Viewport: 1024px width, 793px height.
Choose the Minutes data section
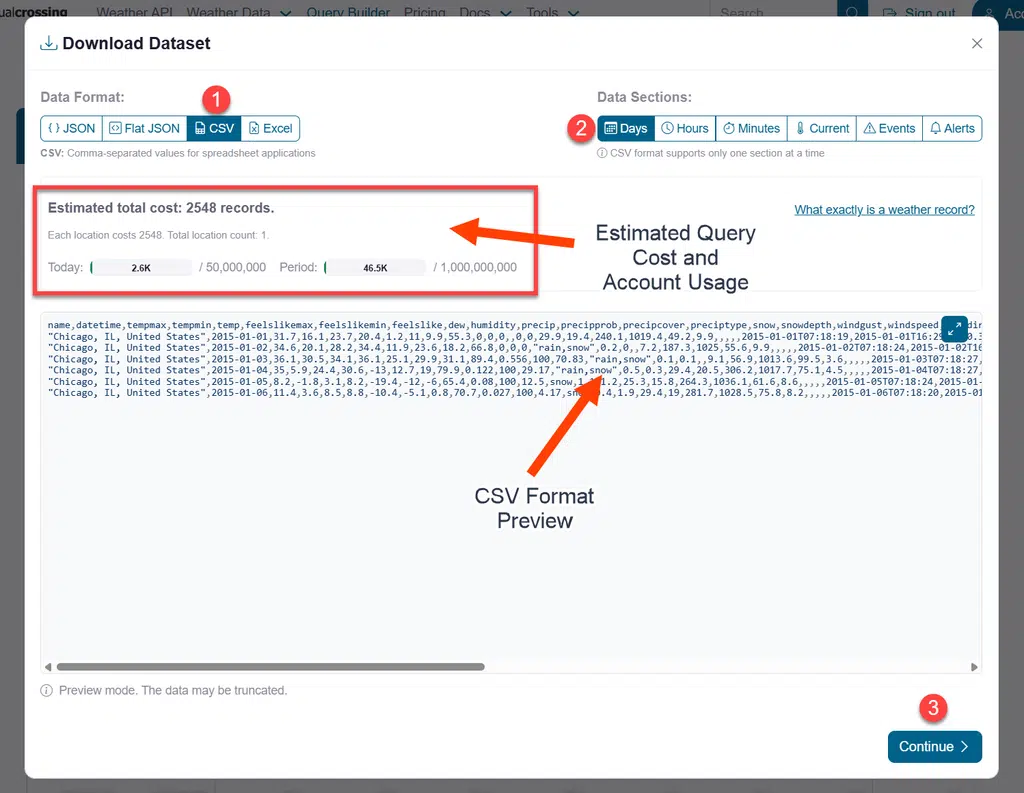(x=752, y=129)
